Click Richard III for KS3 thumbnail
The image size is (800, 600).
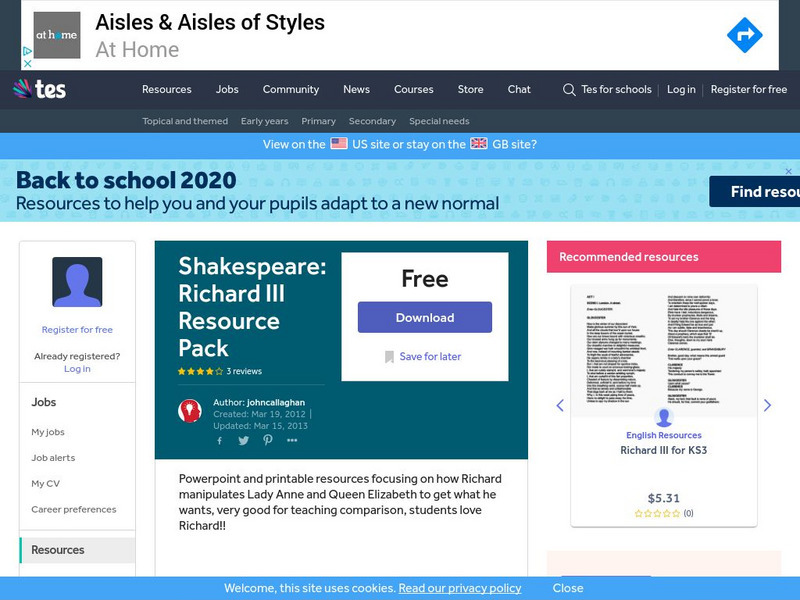point(663,349)
